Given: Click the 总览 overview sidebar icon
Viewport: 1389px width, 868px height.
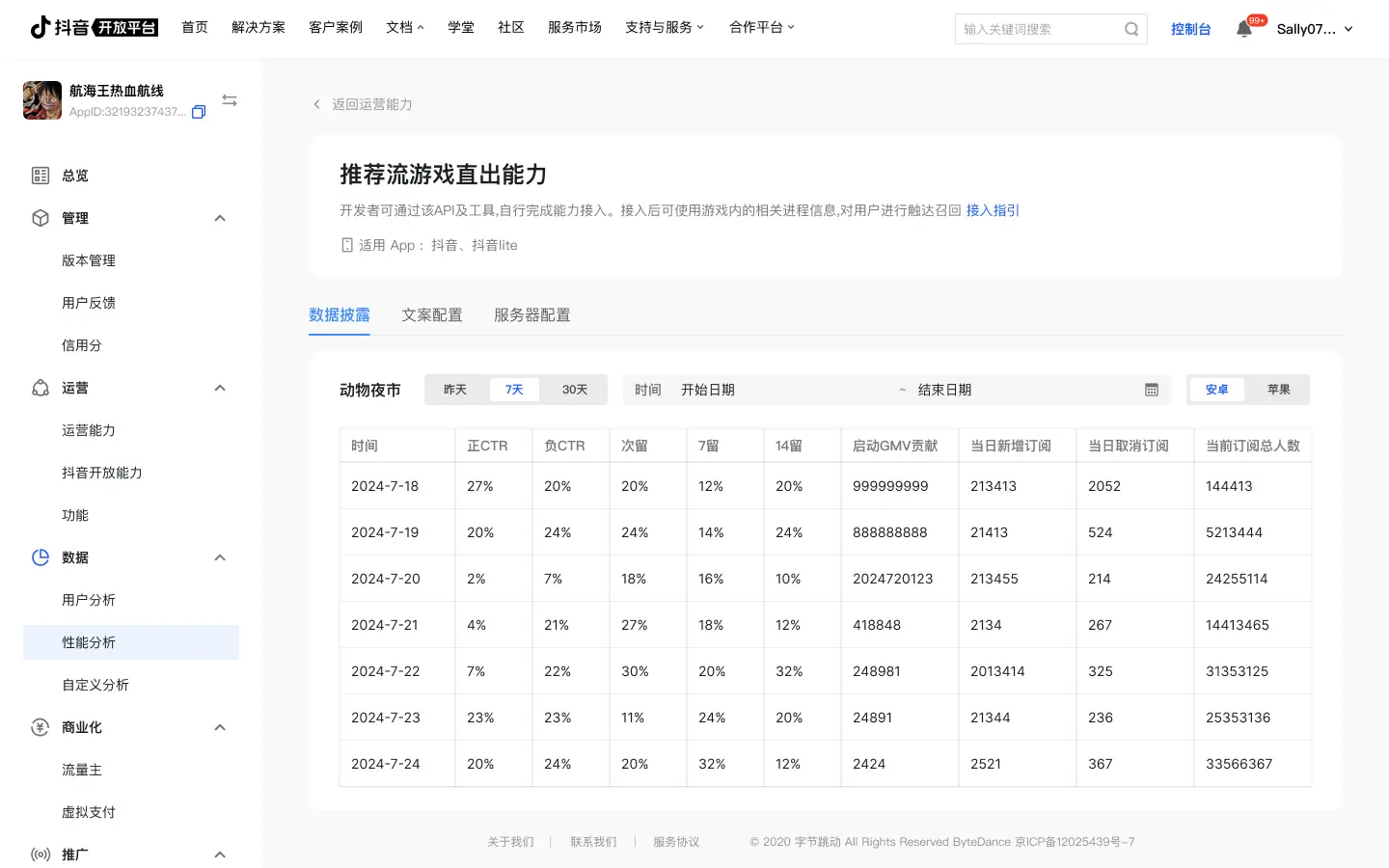Looking at the screenshot, I should point(41,176).
